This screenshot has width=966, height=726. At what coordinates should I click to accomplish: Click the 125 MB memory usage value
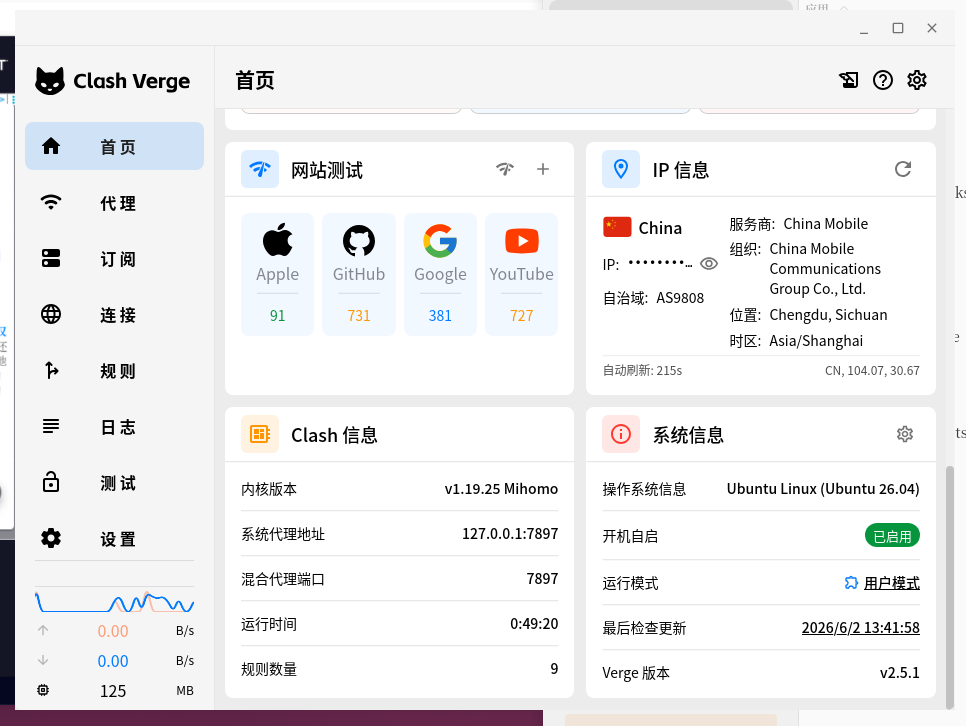pos(113,691)
